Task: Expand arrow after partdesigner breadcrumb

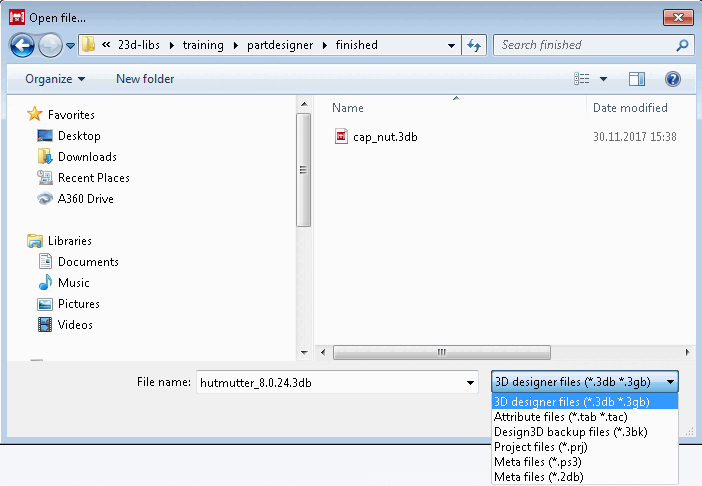Action: (325, 45)
